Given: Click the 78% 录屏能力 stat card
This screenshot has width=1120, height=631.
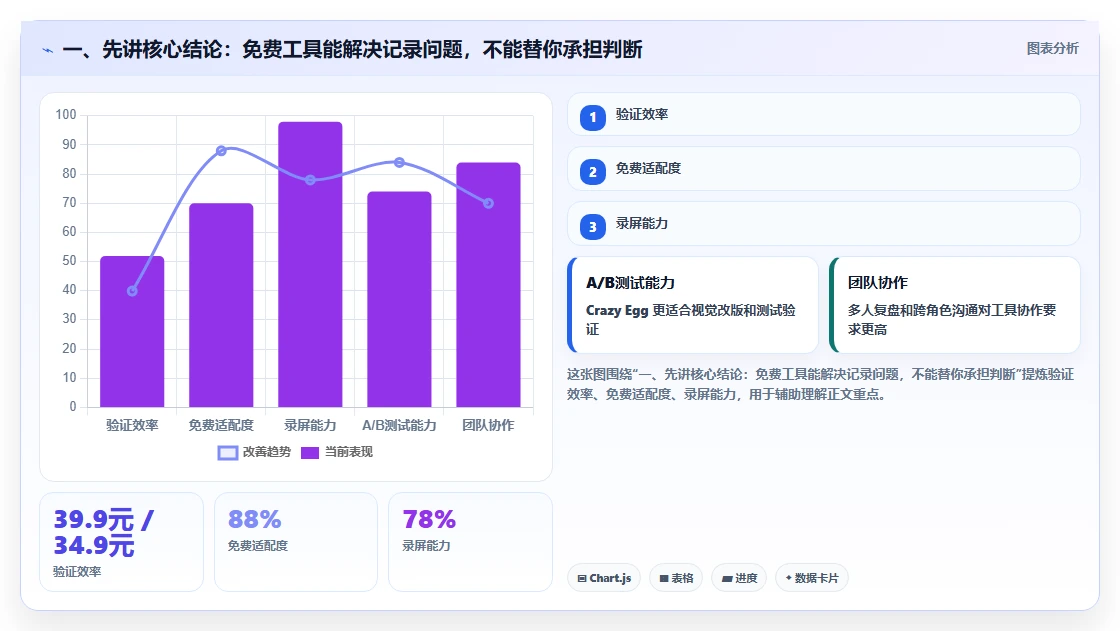Looking at the screenshot, I should click(471, 542).
